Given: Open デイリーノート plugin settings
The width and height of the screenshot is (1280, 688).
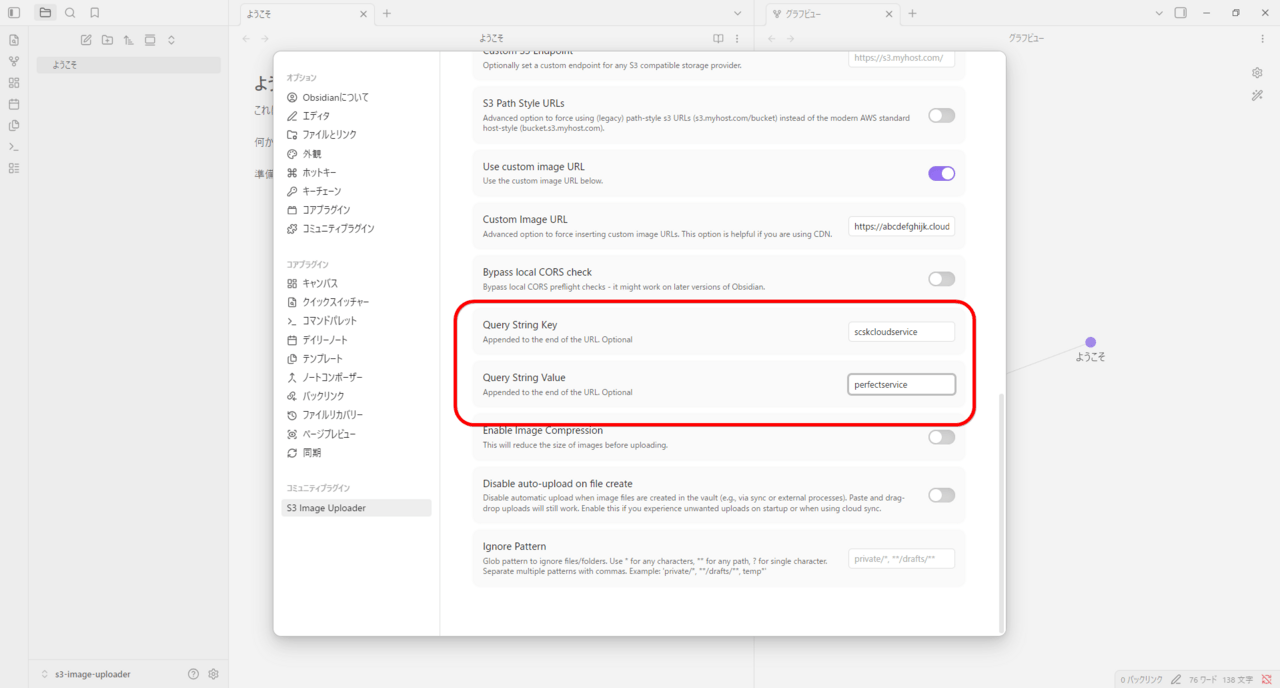Looking at the screenshot, I should pos(357,340).
